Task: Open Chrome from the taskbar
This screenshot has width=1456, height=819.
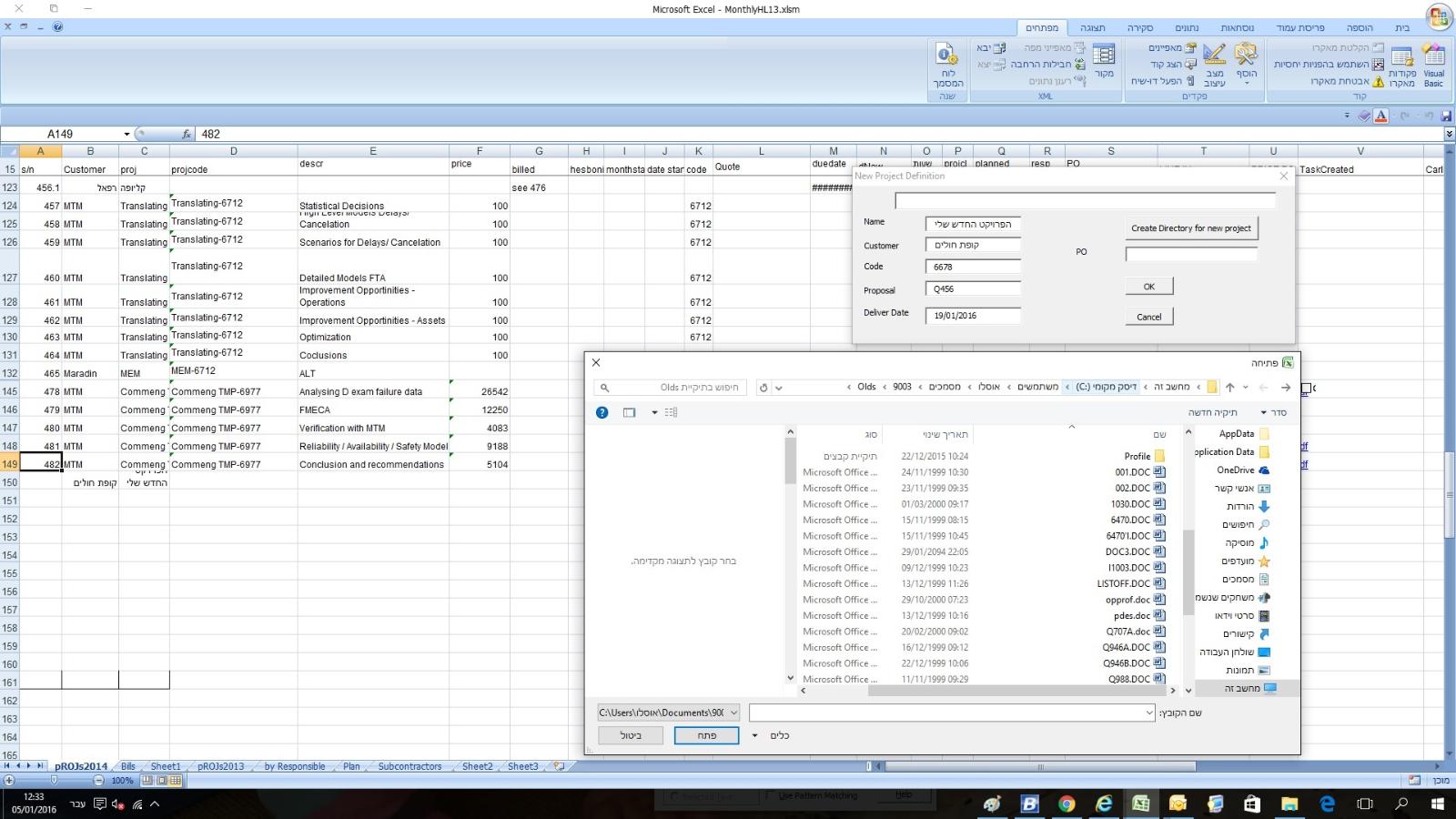Action: (1067, 804)
